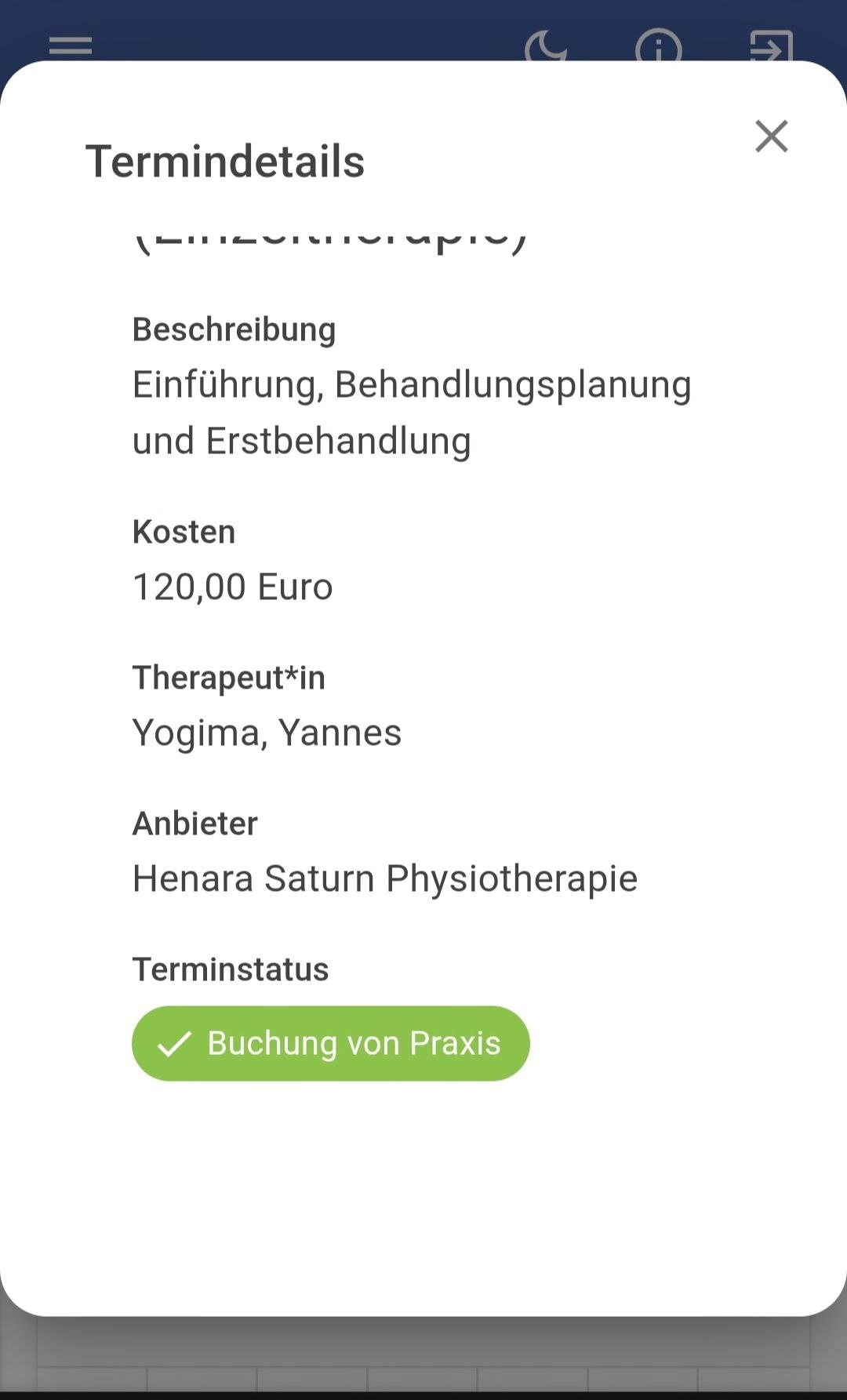Click the Kosten label
The image size is (847, 1400).
pyautogui.click(x=184, y=532)
